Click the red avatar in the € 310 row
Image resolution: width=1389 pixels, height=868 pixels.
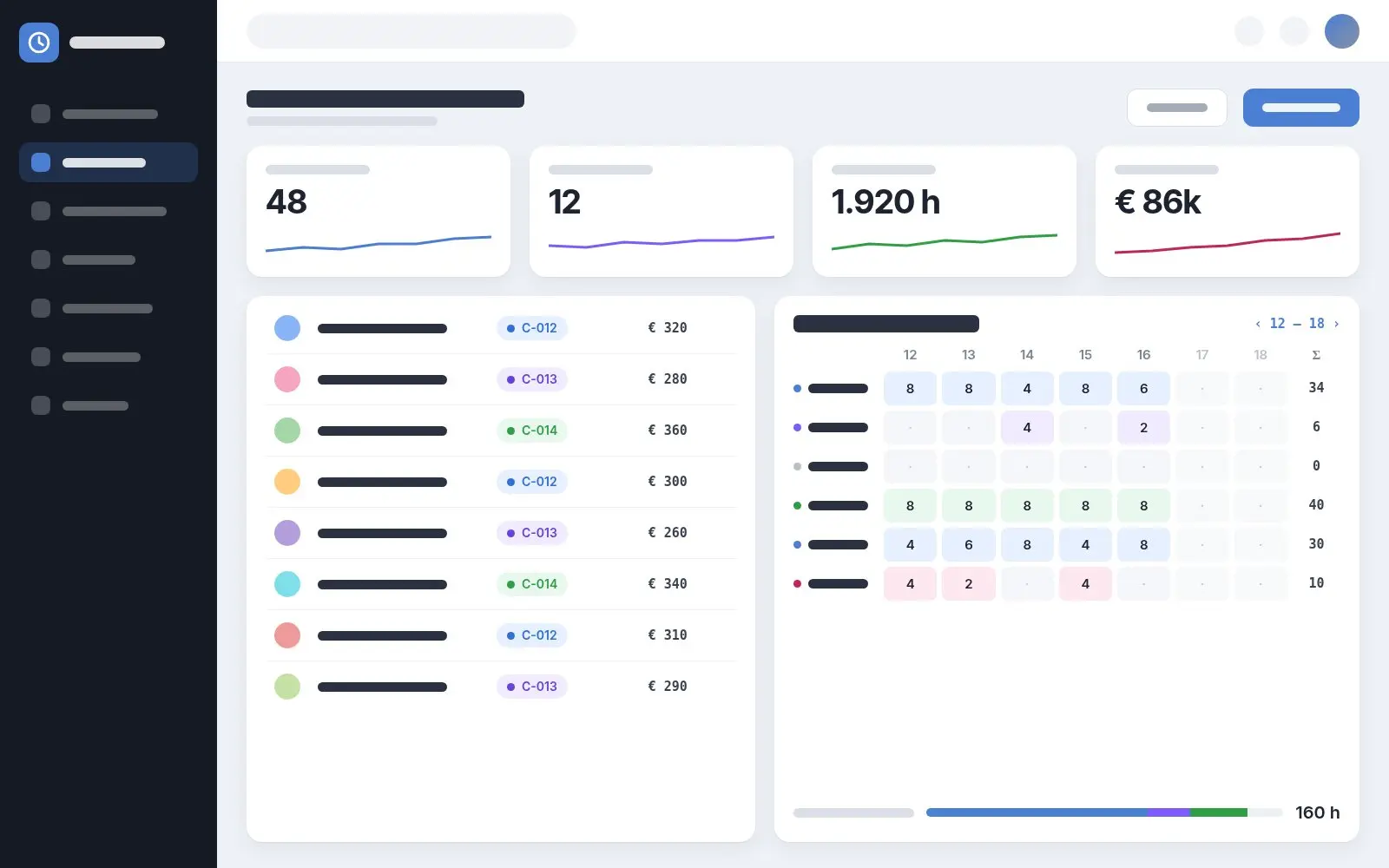[287, 635]
